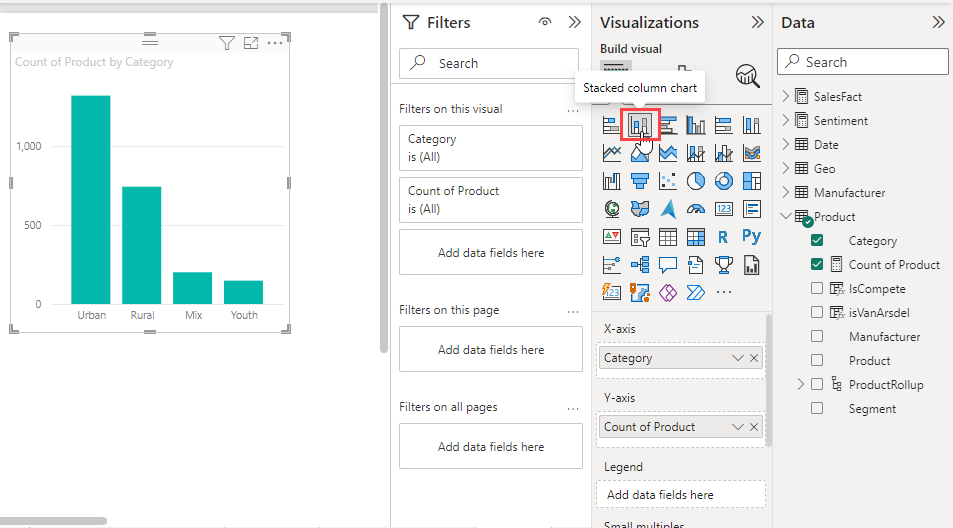Select the Stacked area chart visual
The height and width of the screenshot is (528, 953).
pyautogui.click(x=667, y=153)
